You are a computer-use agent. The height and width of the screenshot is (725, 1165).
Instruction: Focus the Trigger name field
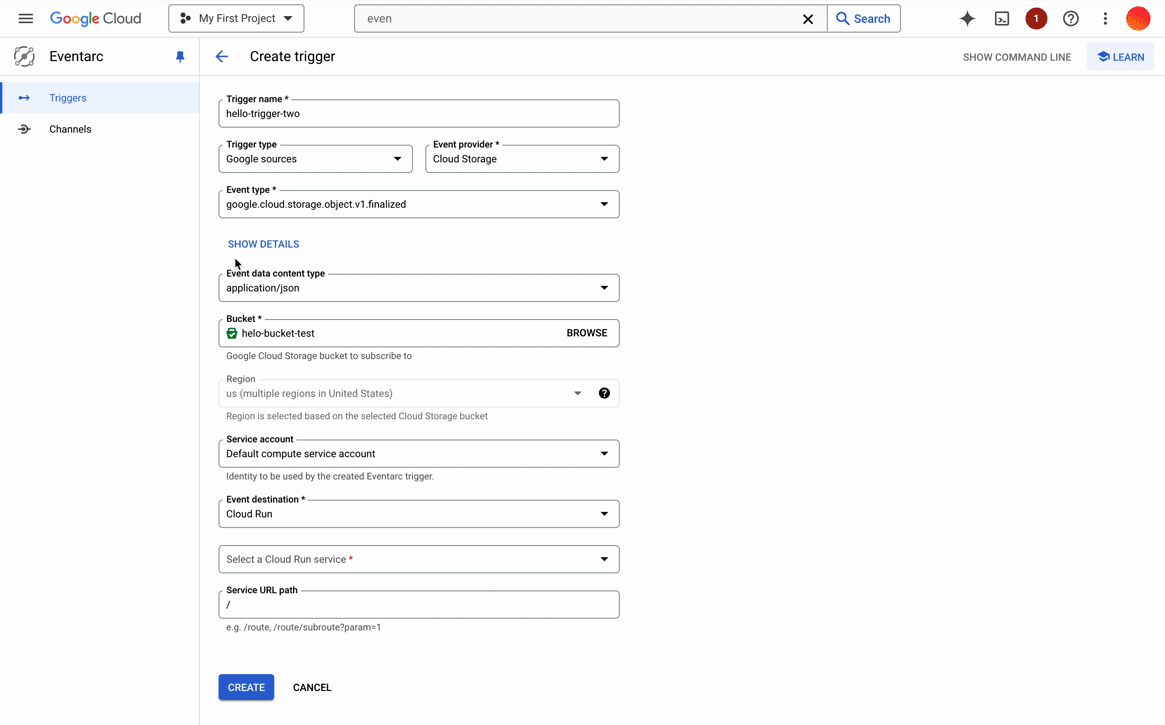click(418, 114)
